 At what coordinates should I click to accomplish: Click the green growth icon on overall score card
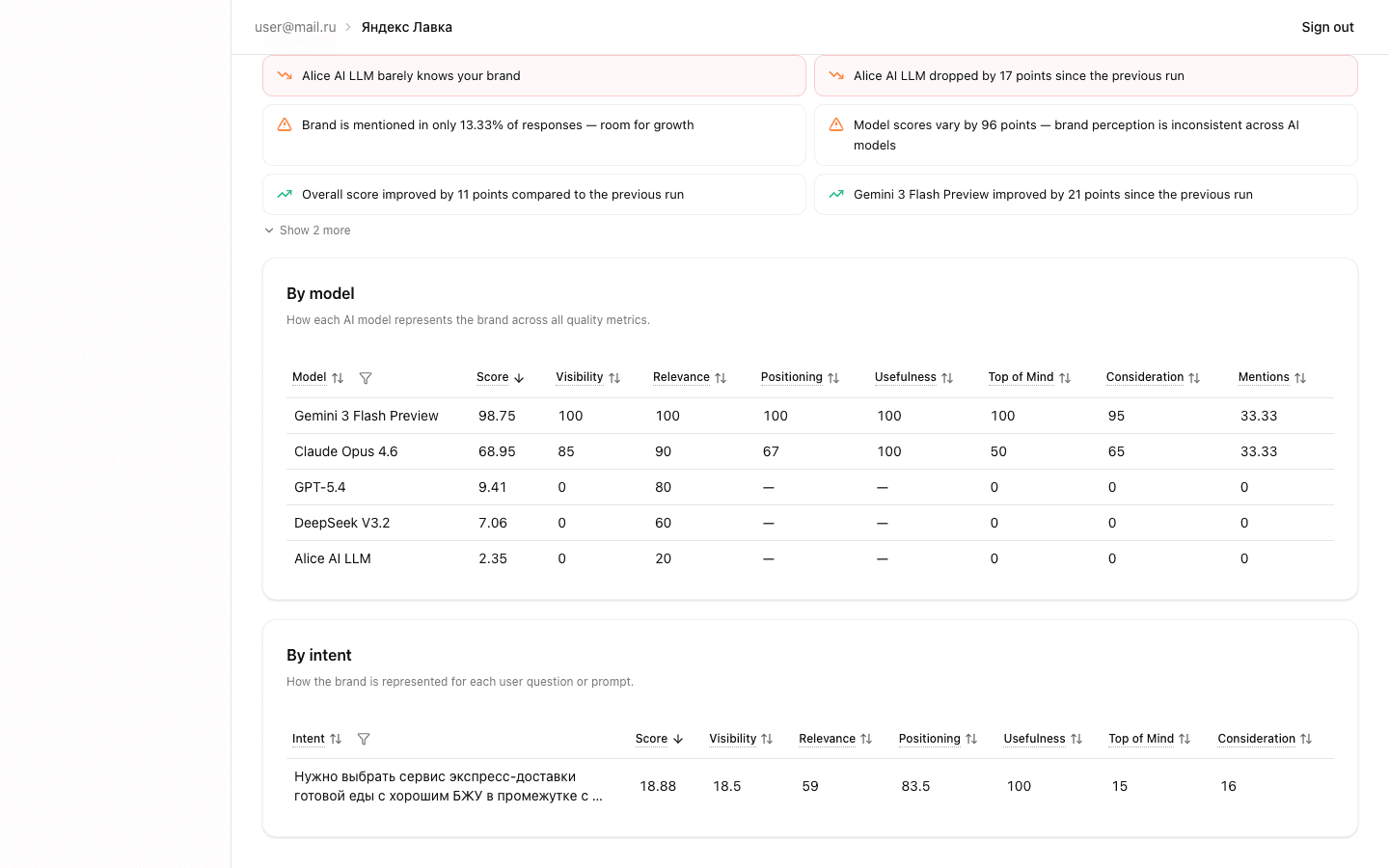(x=284, y=194)
